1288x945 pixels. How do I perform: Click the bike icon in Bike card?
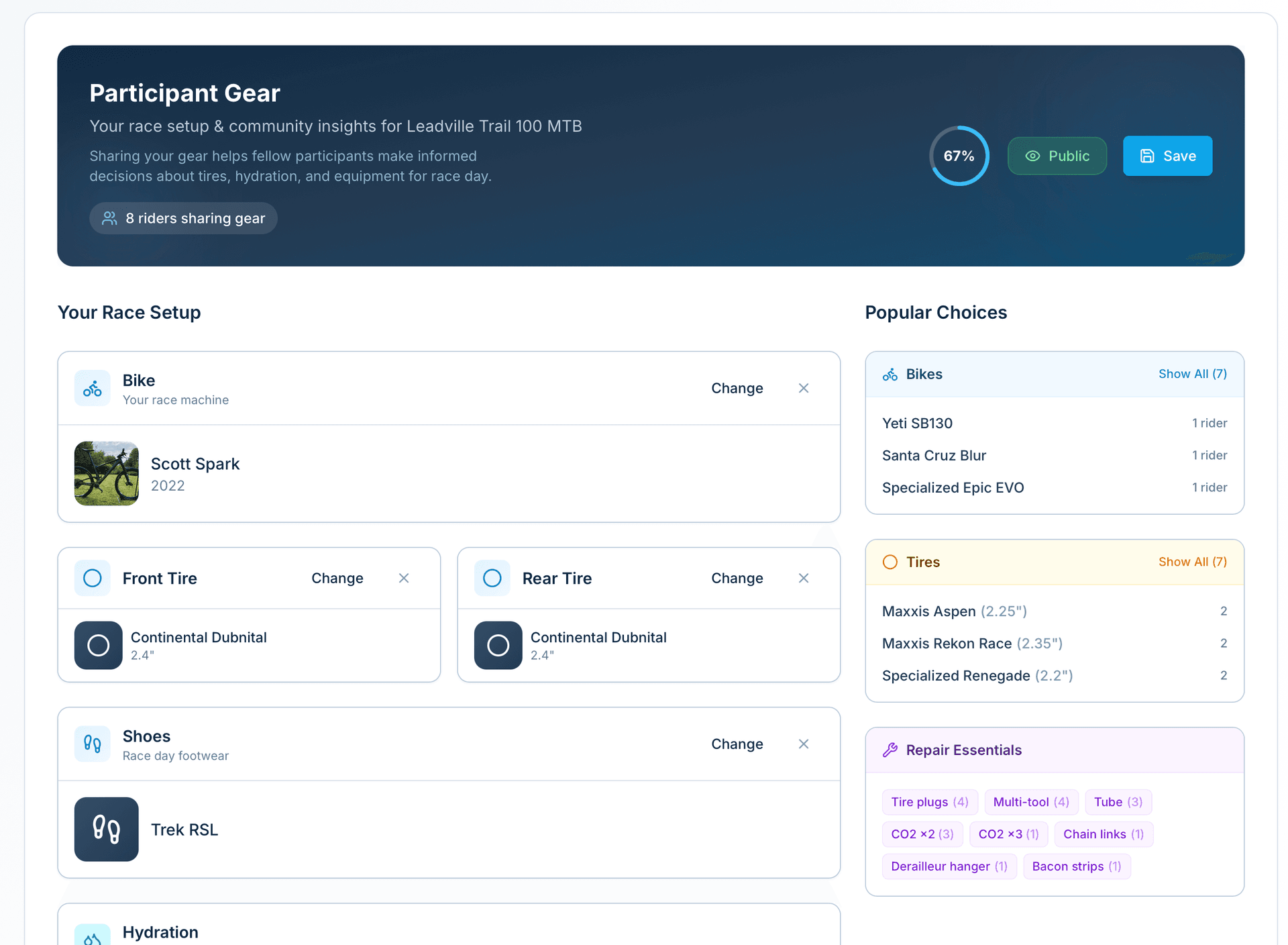[x=93, y=388]
